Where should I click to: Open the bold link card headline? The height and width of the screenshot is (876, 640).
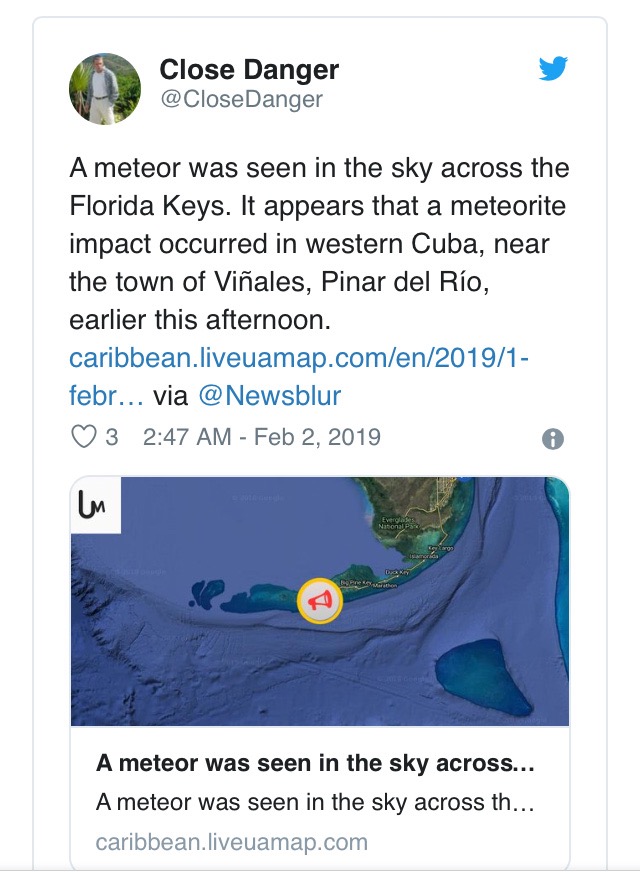pyautogui.click(x=315, y=764)
